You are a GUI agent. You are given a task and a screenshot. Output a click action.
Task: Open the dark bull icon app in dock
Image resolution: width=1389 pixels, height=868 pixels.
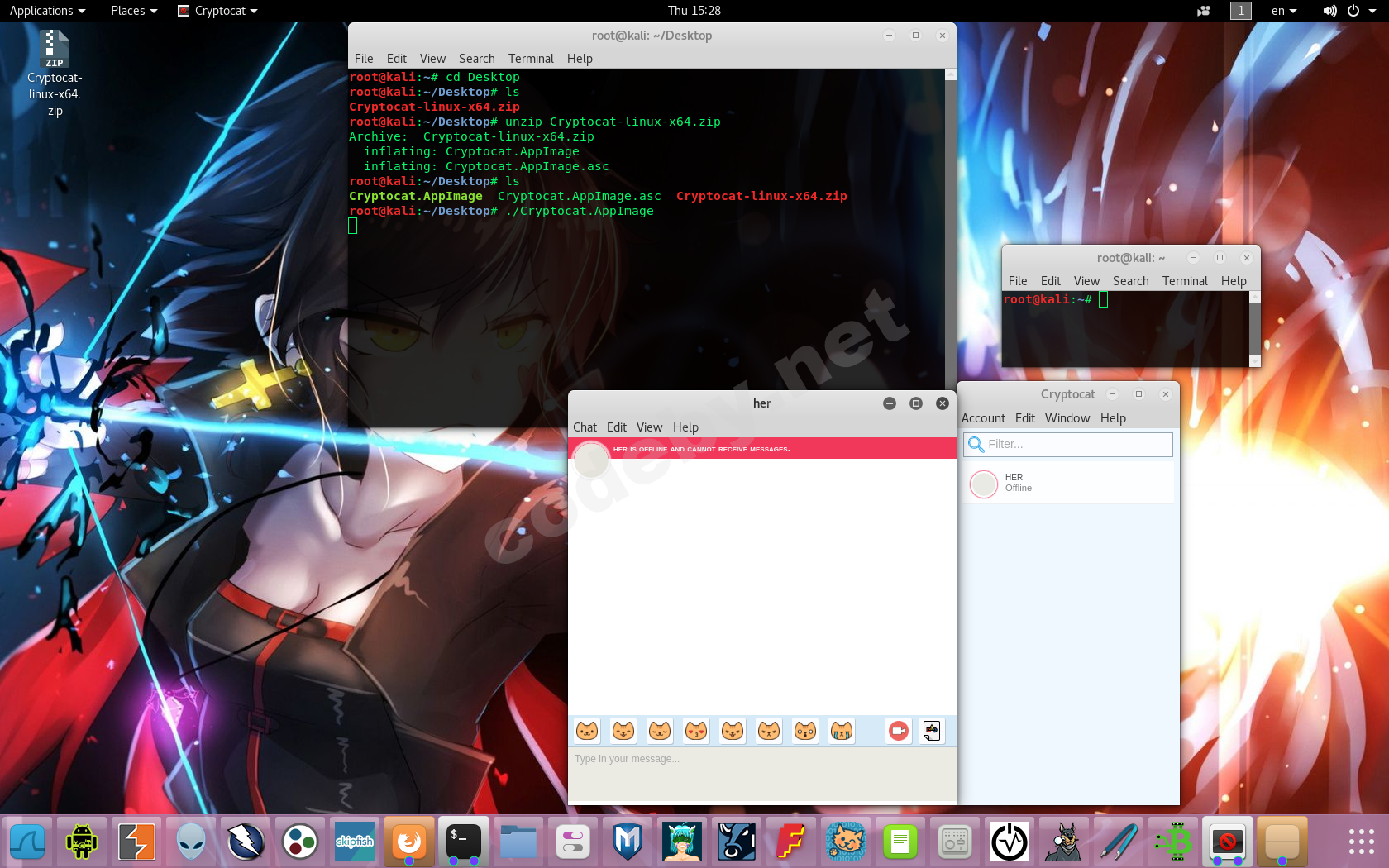(x=737, y=842)
